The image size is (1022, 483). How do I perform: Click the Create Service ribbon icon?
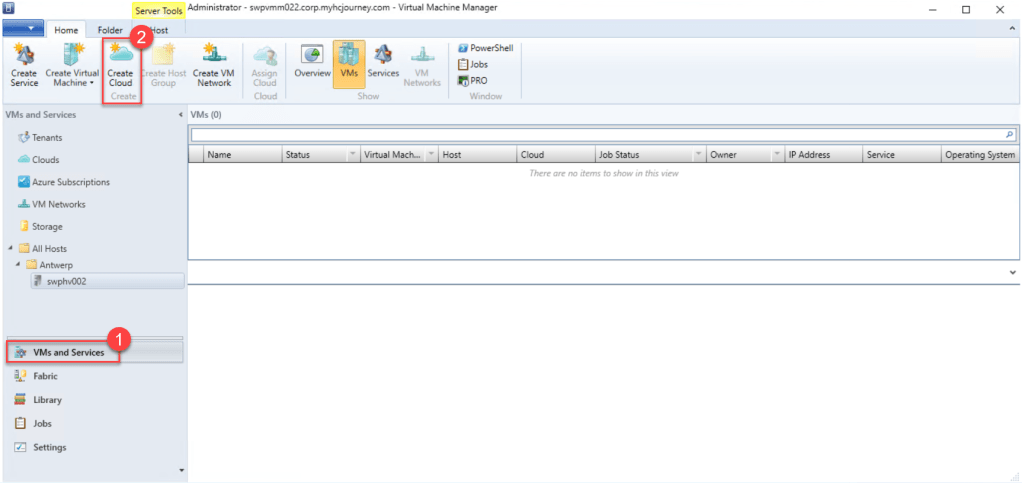(24, 64)
